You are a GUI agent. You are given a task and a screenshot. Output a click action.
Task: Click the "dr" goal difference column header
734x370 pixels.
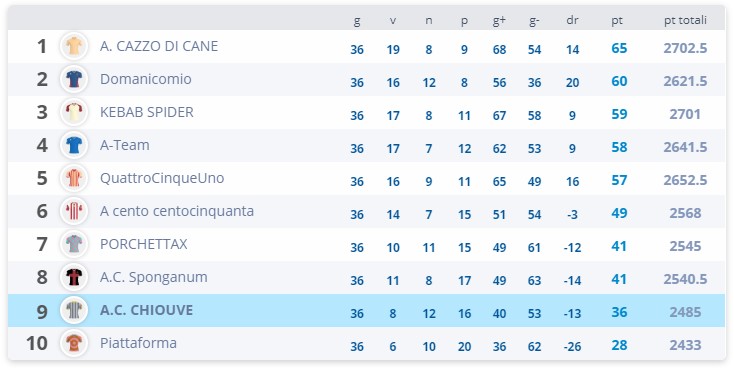572,20
